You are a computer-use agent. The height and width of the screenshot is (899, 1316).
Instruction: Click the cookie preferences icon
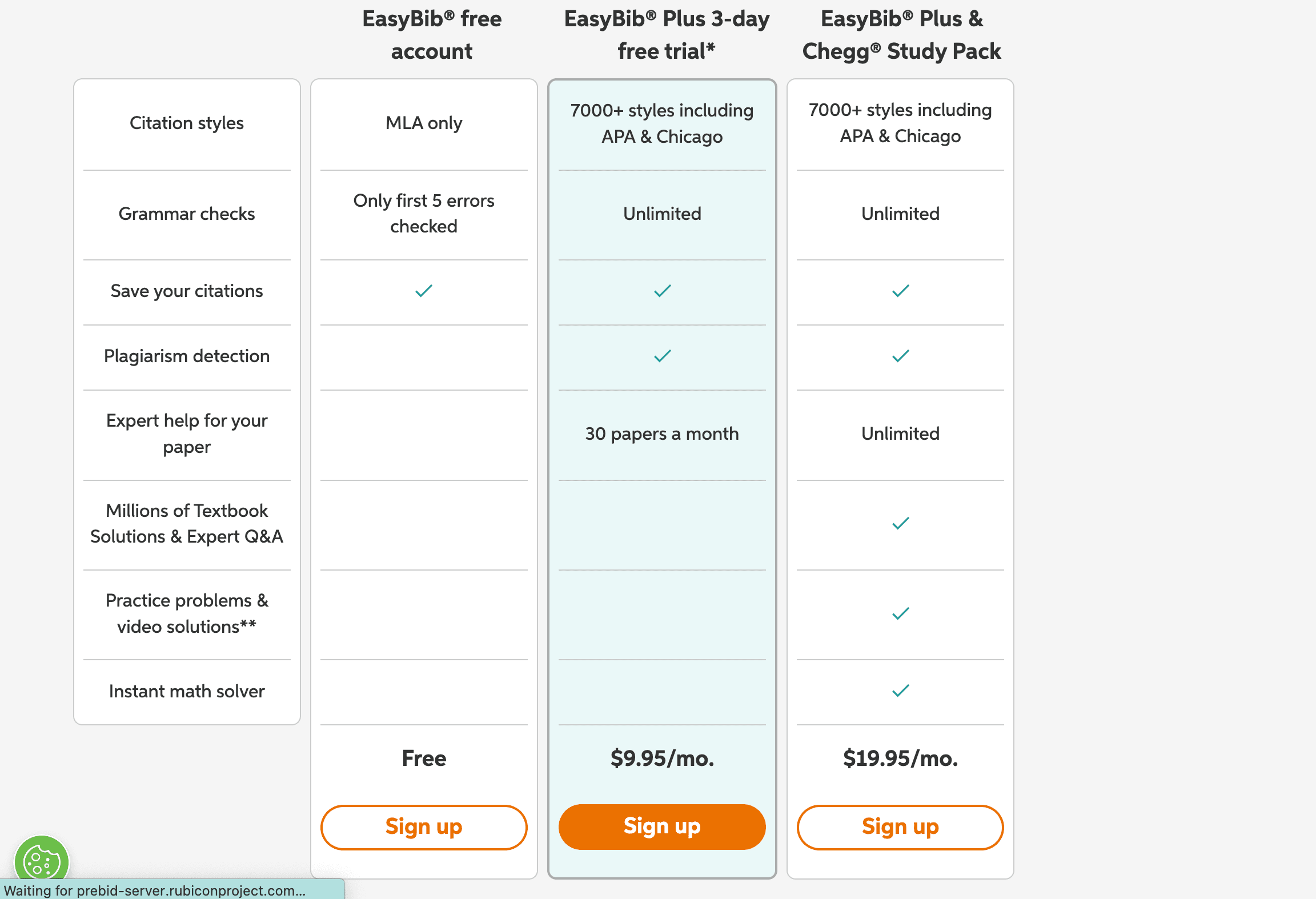[41, 861]
